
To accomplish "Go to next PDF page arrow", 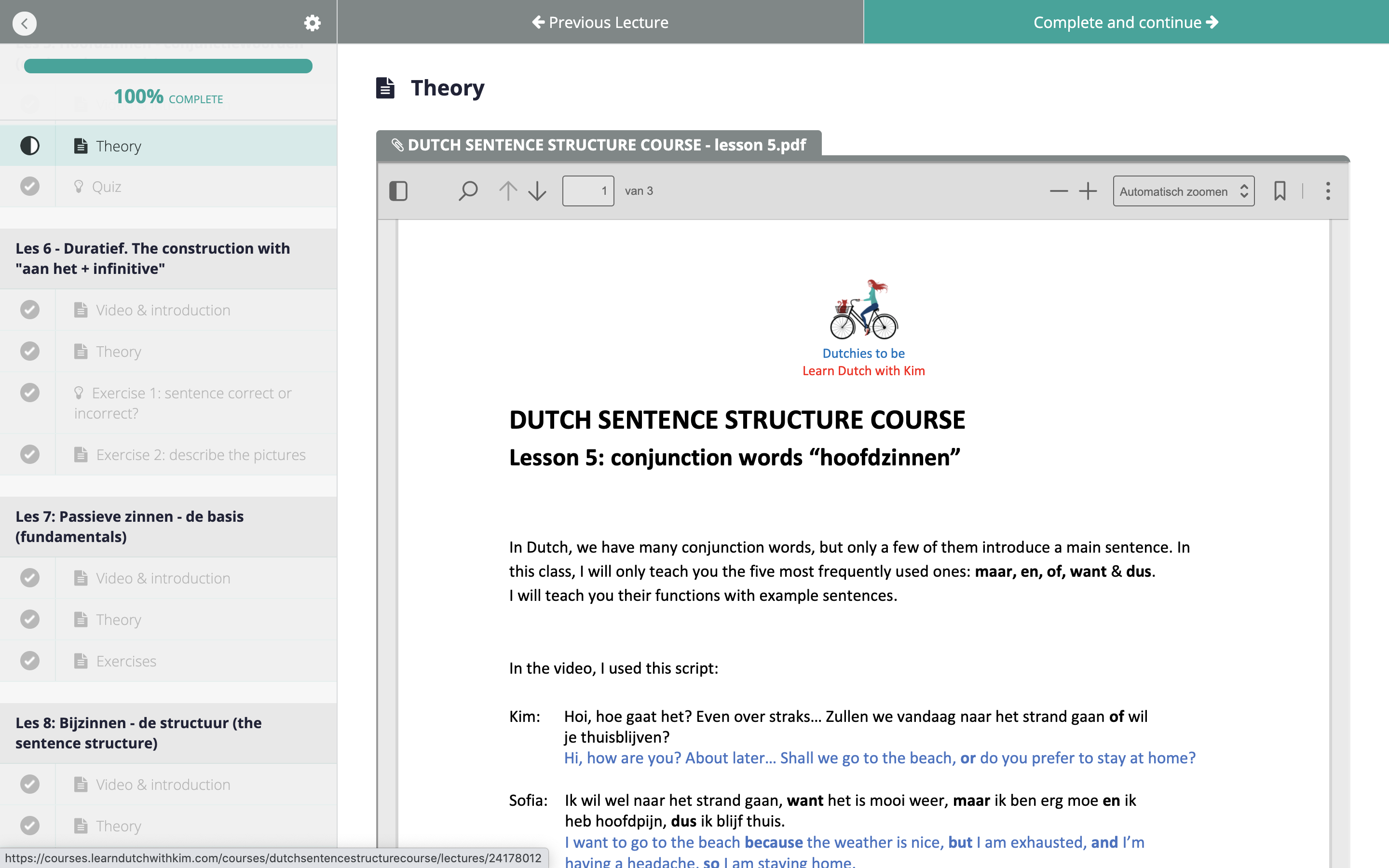I will pyautogui.click(x=537, y=191).
